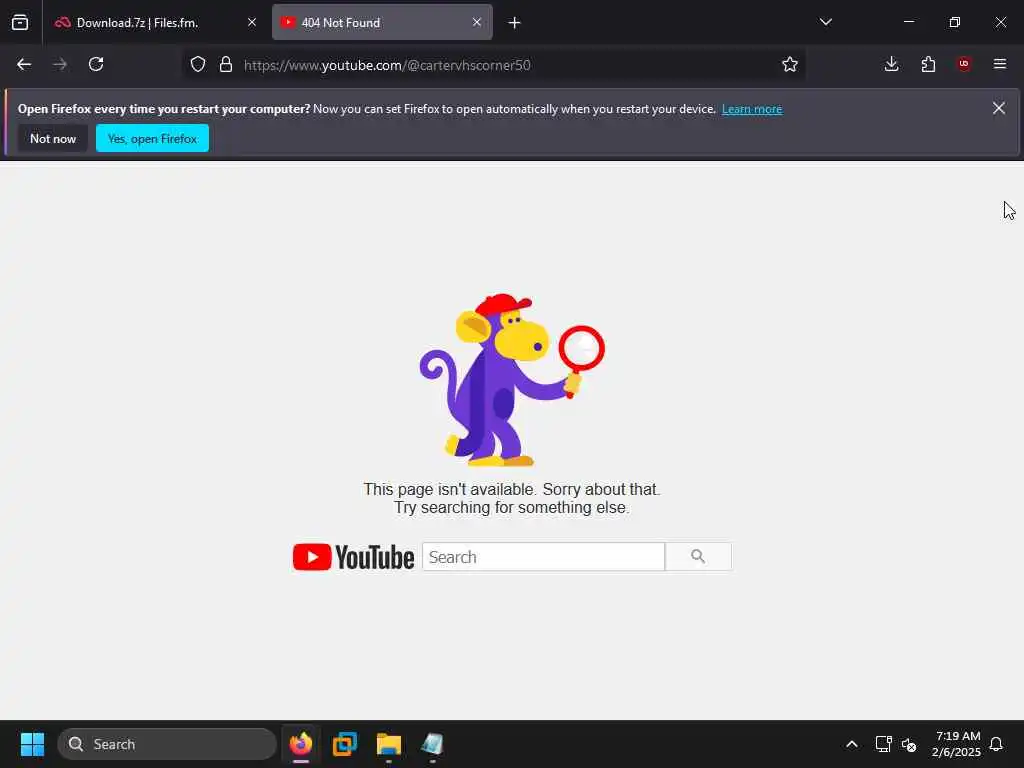Screen dimensions: 1024x768
Task: Click the YouTube logo
Action: point(353,557)
